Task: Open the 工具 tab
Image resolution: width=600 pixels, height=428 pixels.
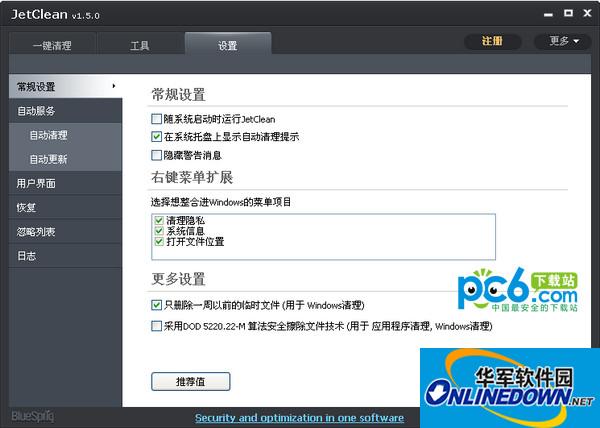Action: pyautogui.click(x=140, y=46)
